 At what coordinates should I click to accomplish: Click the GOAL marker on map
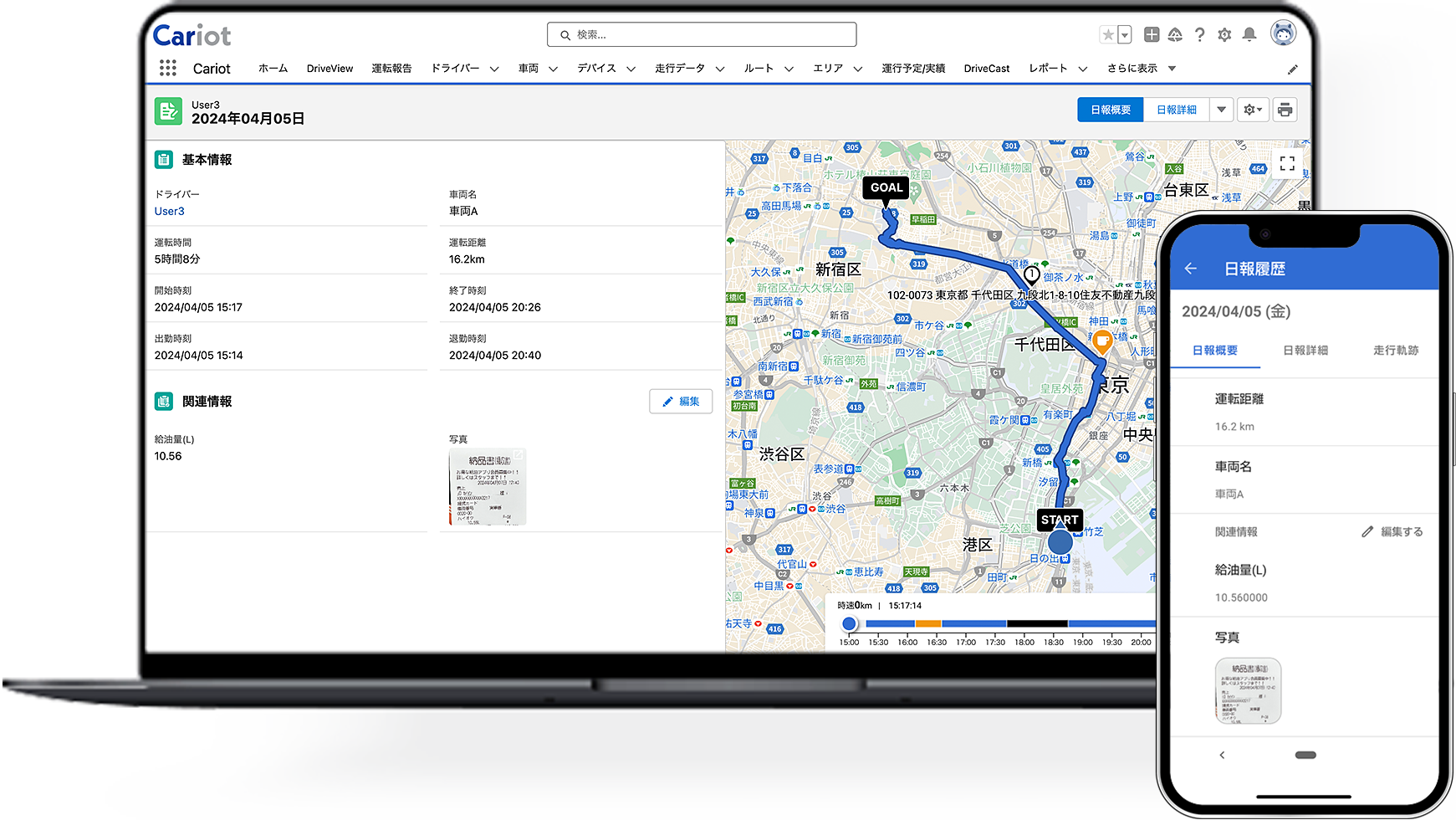click(886, 187)
